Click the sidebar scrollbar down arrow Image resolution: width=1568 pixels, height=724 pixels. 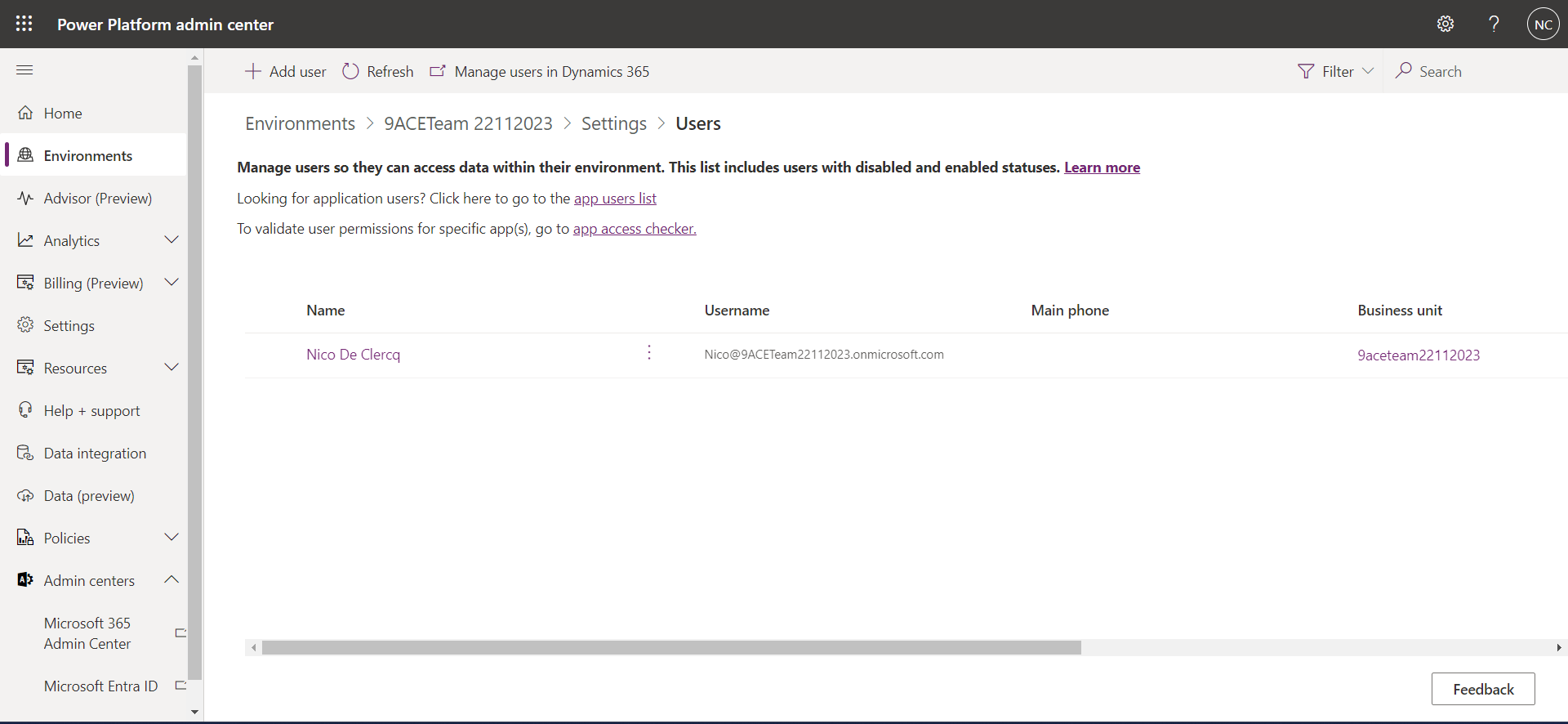194,712
